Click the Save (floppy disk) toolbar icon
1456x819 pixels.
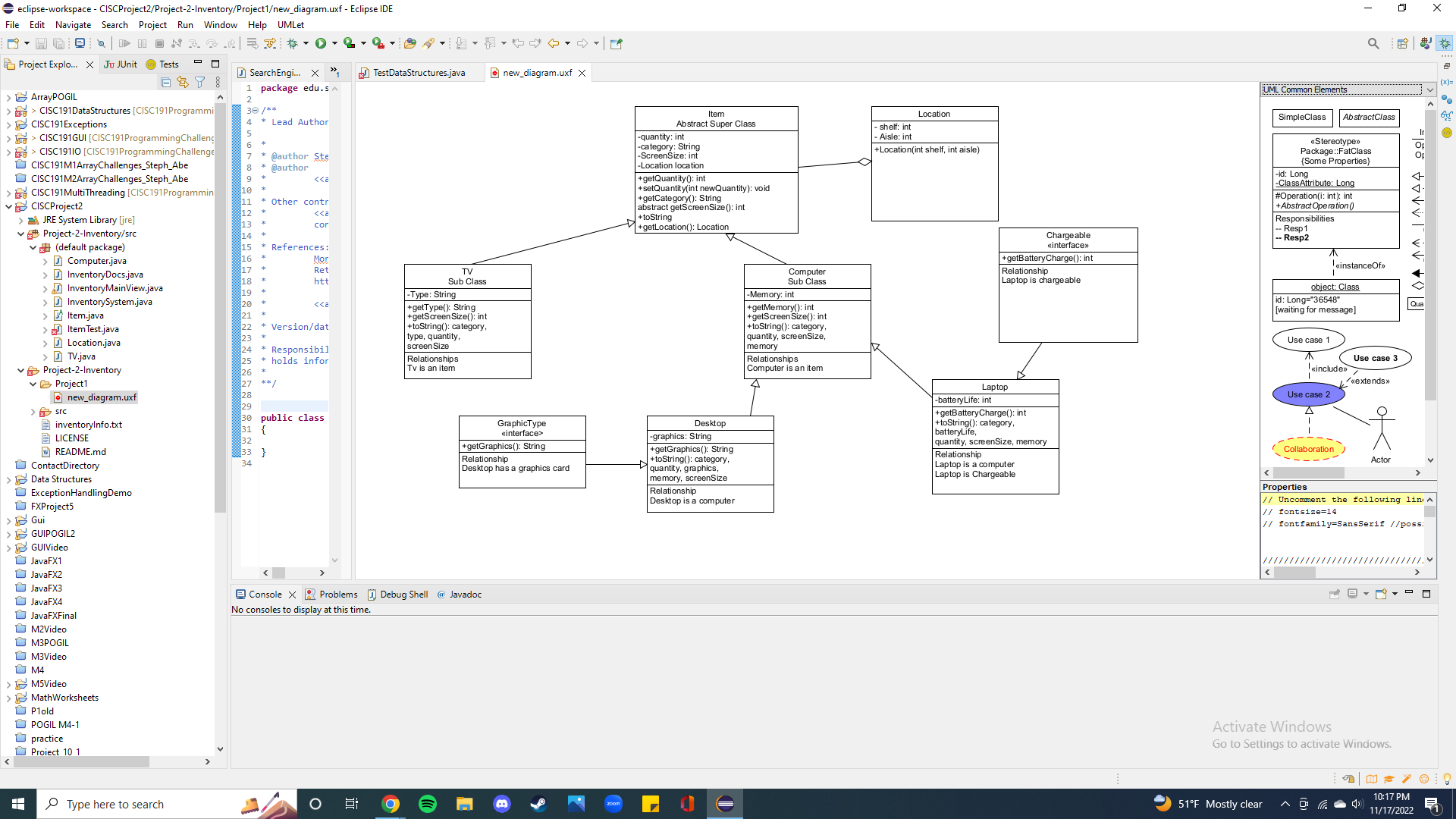pyautogui.click(x=41, y=43)
